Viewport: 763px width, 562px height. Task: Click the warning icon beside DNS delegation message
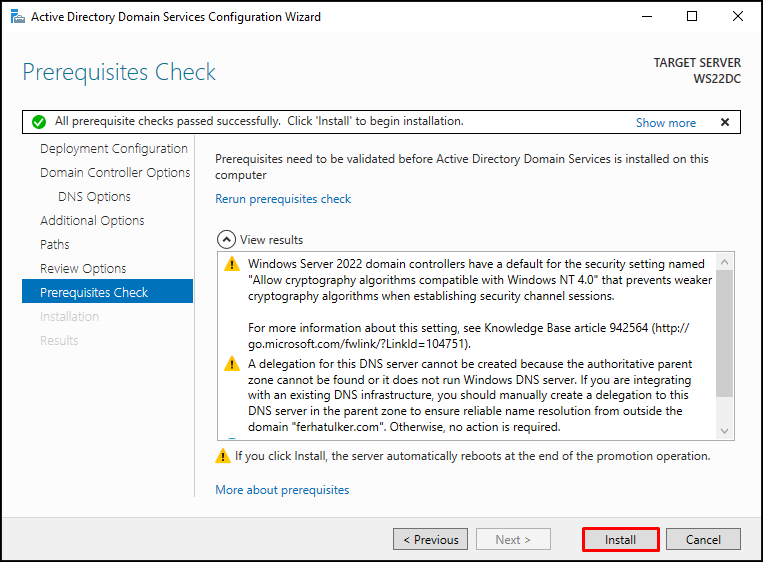(232, 364)
